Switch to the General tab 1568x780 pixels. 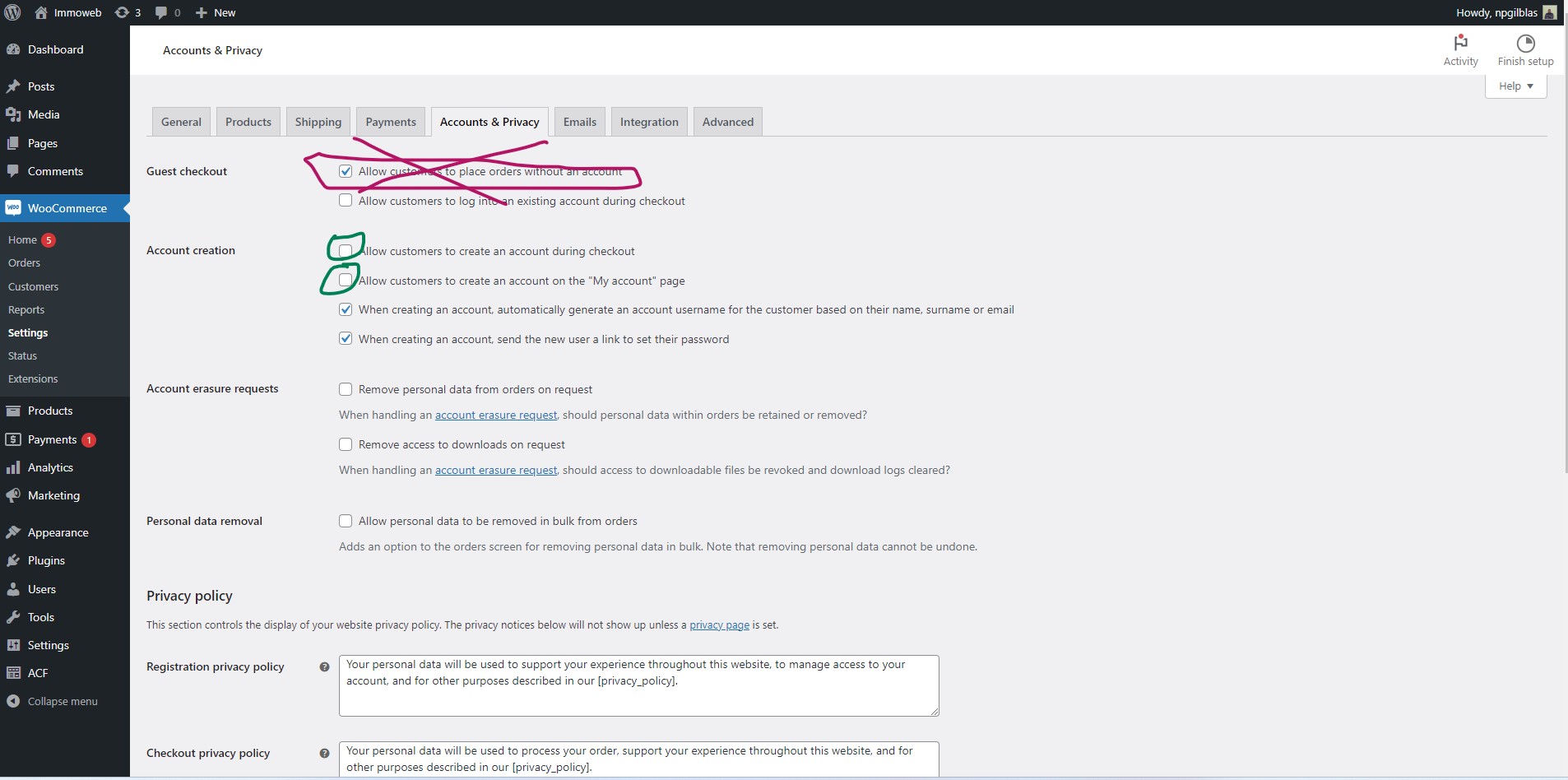pos(181,122)
